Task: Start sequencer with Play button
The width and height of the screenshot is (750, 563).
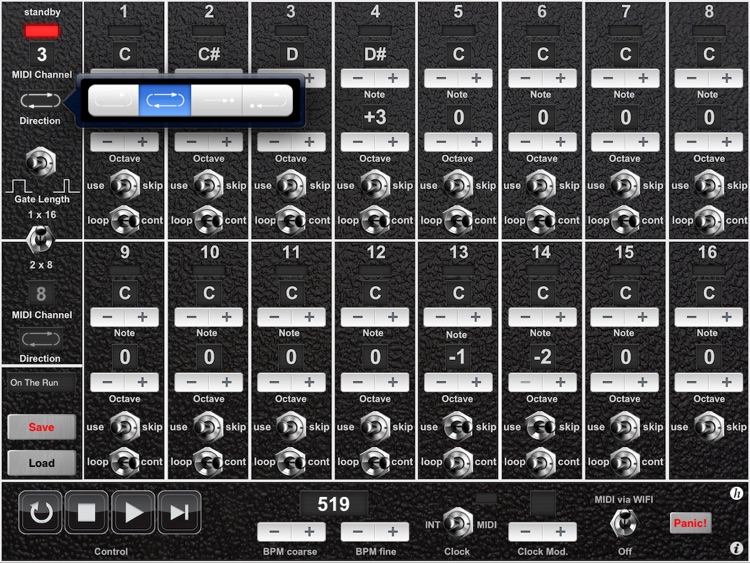Action: click(x=133, y=512)
